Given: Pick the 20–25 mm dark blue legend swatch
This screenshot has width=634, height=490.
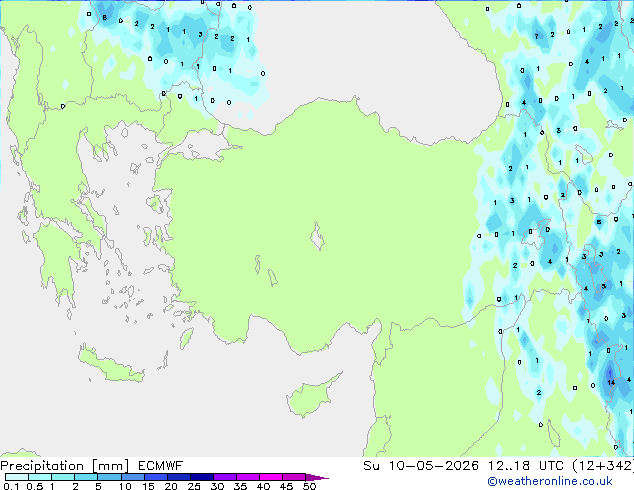Looking at the screenshot, I should [179, 477].
